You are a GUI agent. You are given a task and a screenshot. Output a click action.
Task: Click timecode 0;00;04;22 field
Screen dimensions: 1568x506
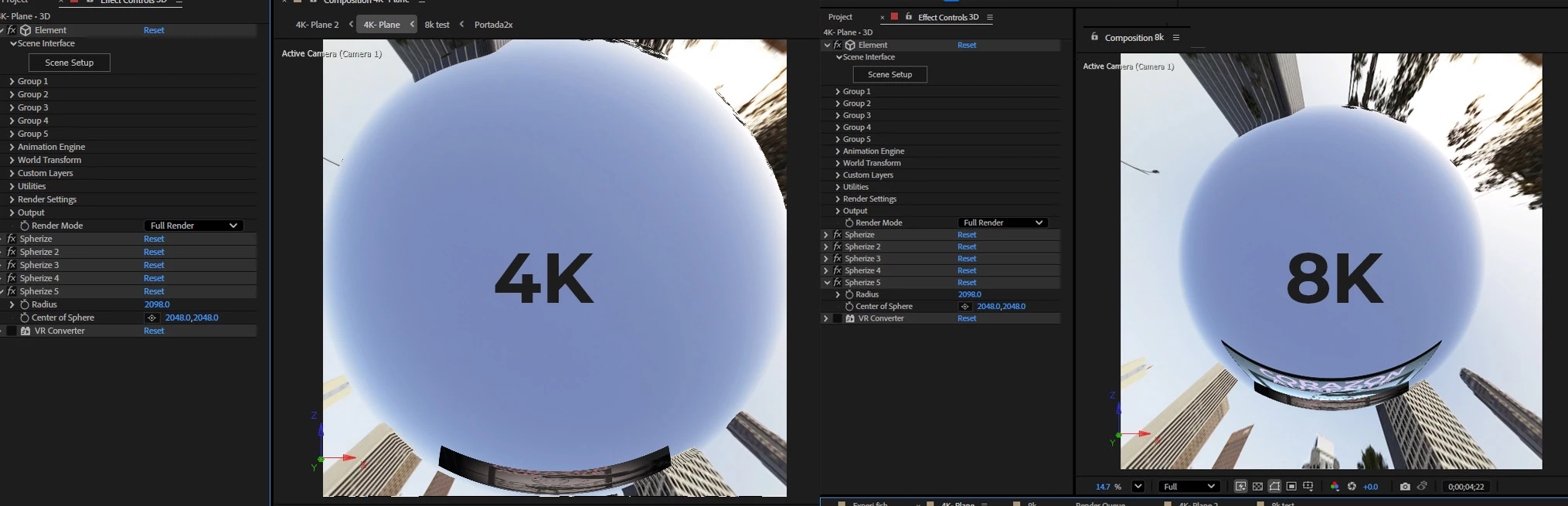pyautogui.click(x=1465, y=487)
